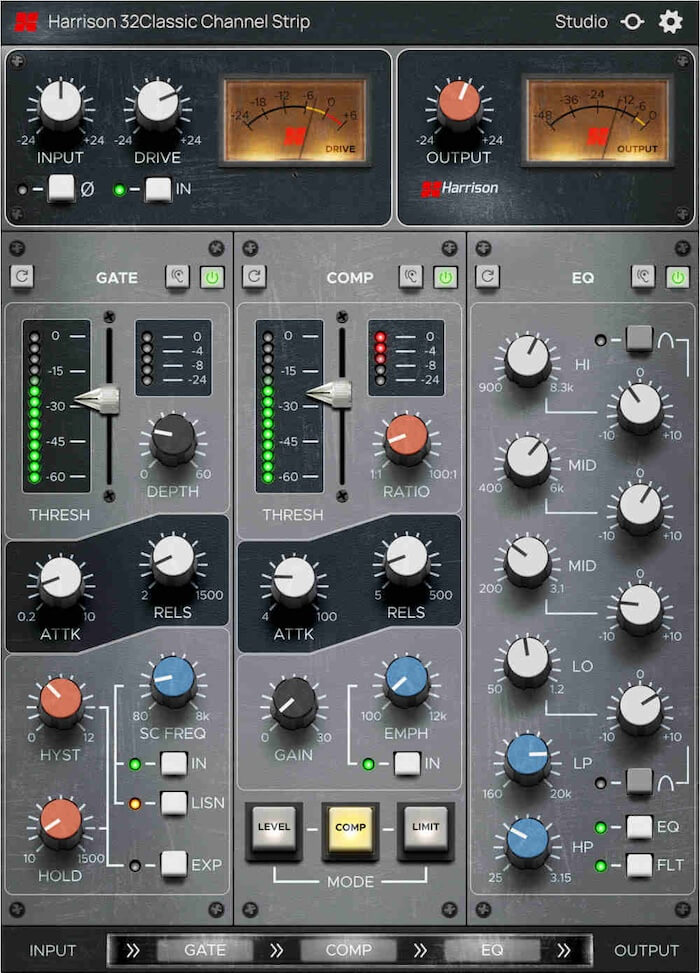700x973 pixels.
Task: Select the LIMIT compressor mode button
Action: coord(425,828)
